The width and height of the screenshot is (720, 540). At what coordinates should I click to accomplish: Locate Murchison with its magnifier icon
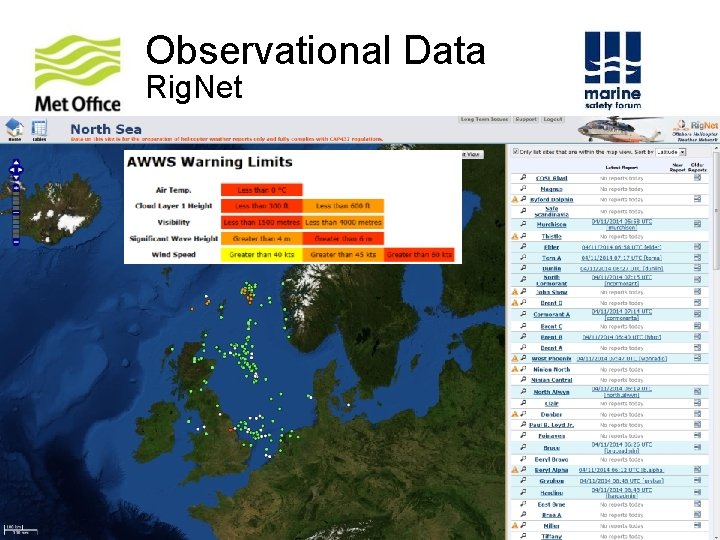click(523, 224)
